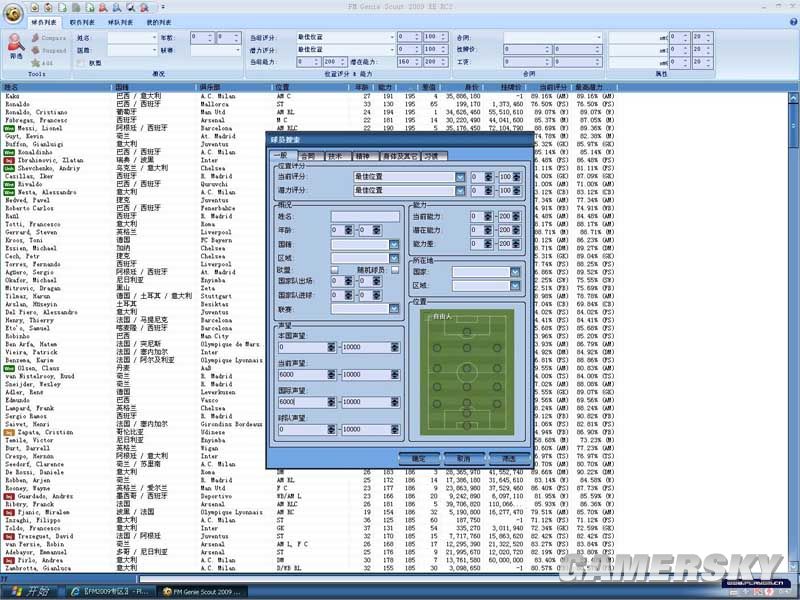Click the grey document quick-access icon
Viewport: 800px width, 600px height.
click(76, 7)
